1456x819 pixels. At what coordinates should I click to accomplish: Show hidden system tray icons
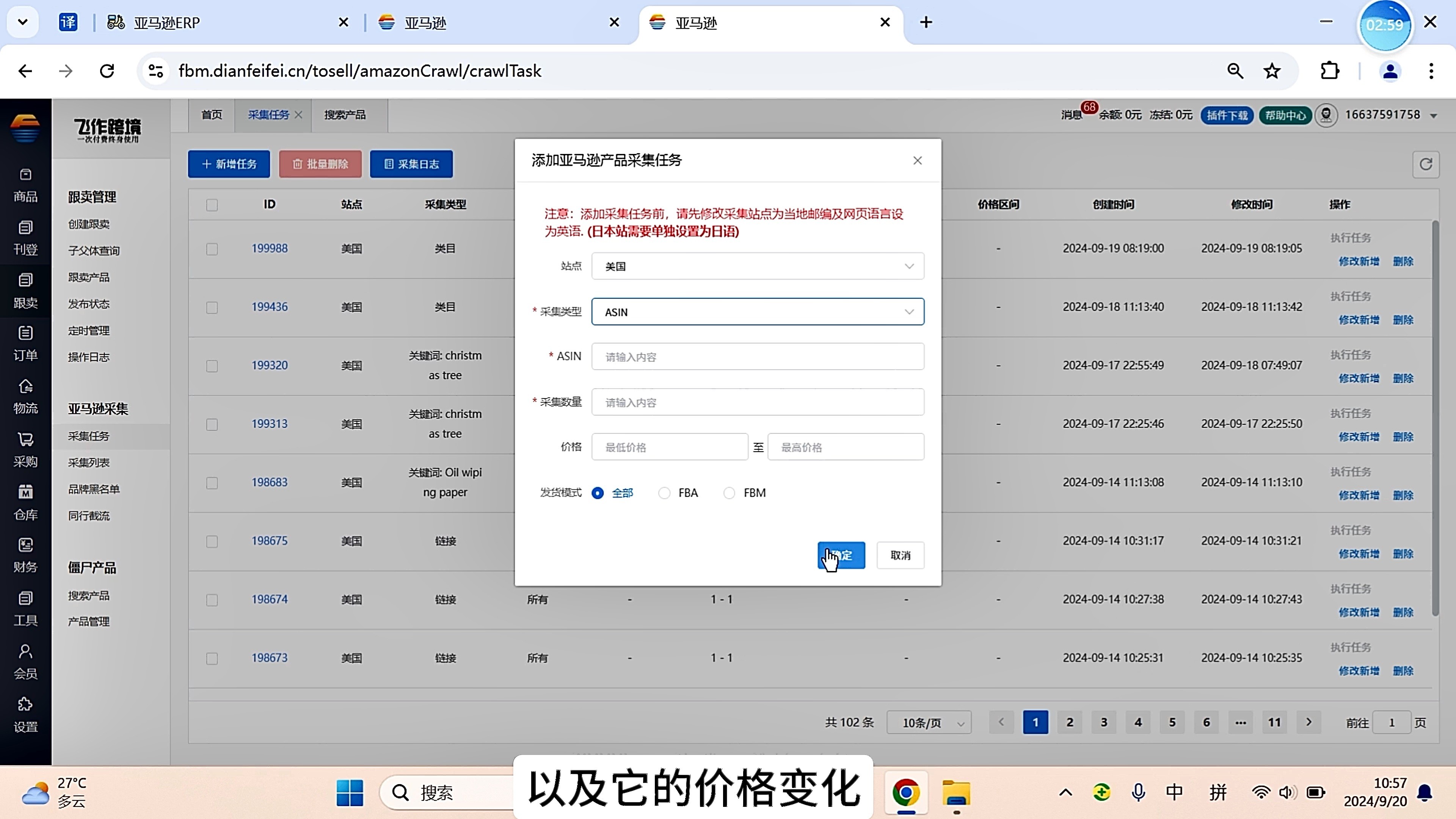pyautogui.click(x=1065, y=792)
